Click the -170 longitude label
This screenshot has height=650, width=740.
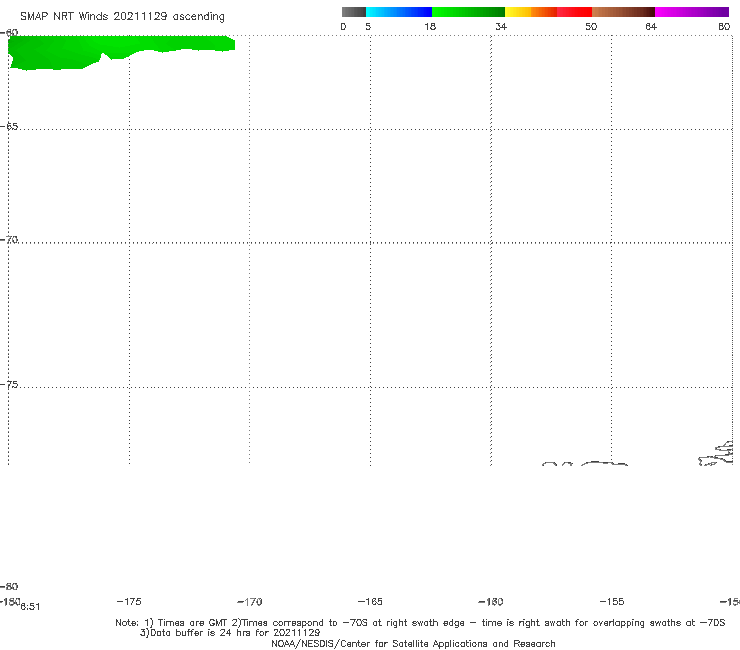[250, 602]
